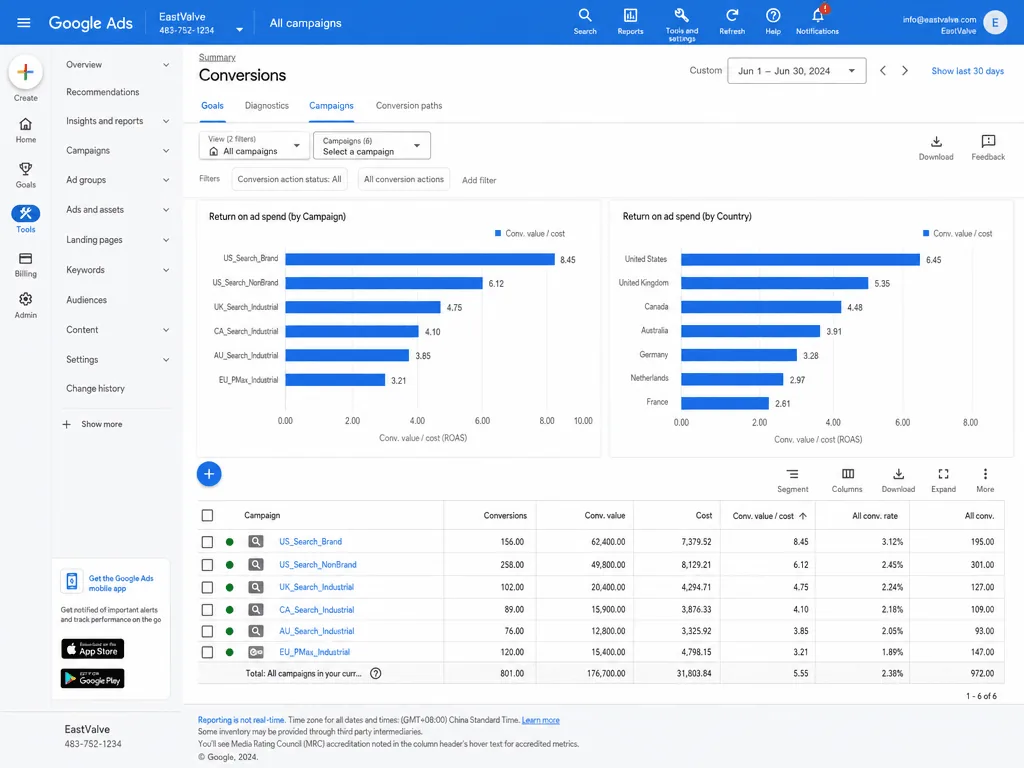Open Billing in the left rail
The image size is (1024, 768).
[x=25, y=264]
